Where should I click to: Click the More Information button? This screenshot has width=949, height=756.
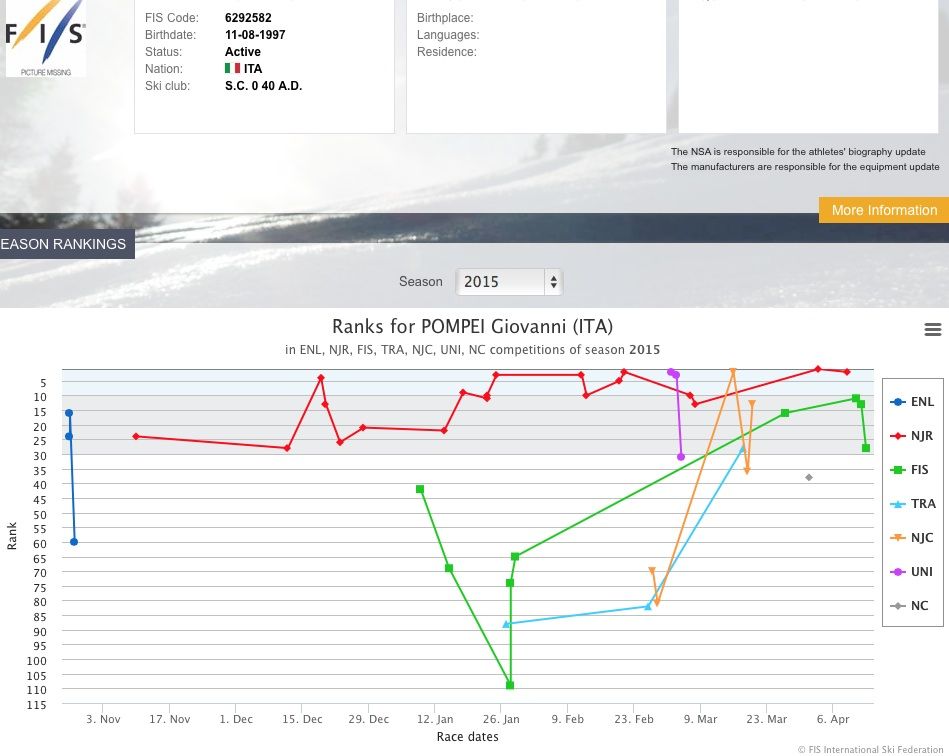(883, 210)
